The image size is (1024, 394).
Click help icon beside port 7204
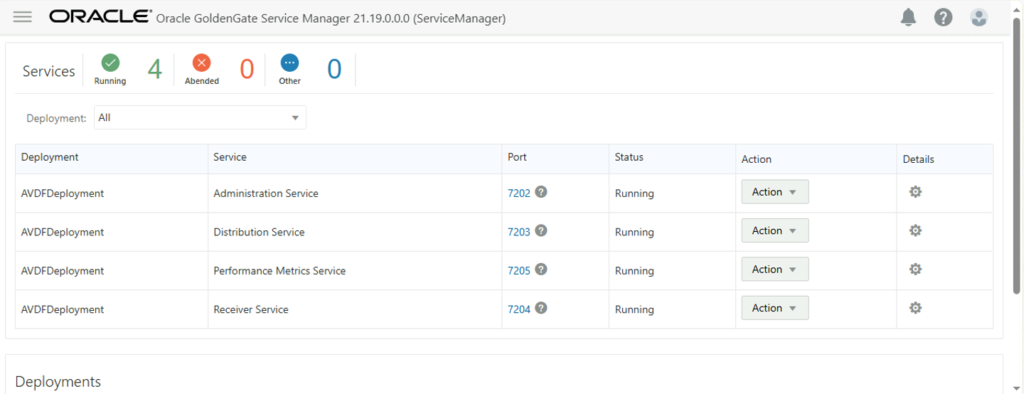click(x=541, y=308)
